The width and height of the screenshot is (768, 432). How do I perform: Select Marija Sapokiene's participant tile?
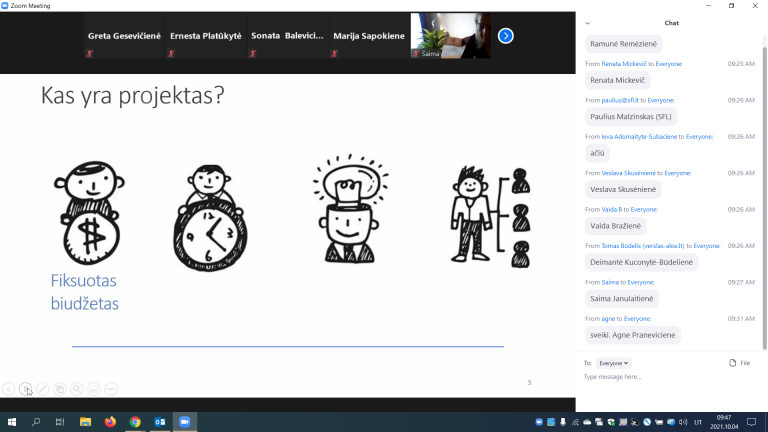(x=369, y=36)
